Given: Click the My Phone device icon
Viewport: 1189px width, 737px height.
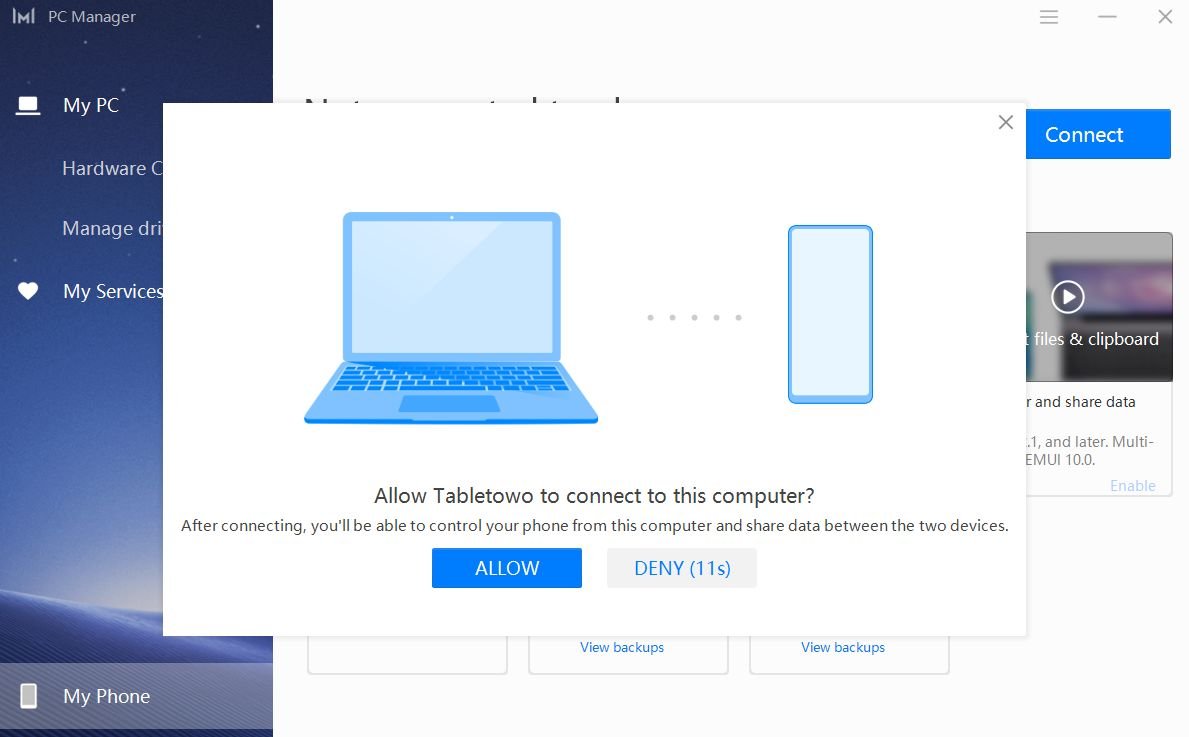Looking at the screenshot, I should tap(29, 695).
